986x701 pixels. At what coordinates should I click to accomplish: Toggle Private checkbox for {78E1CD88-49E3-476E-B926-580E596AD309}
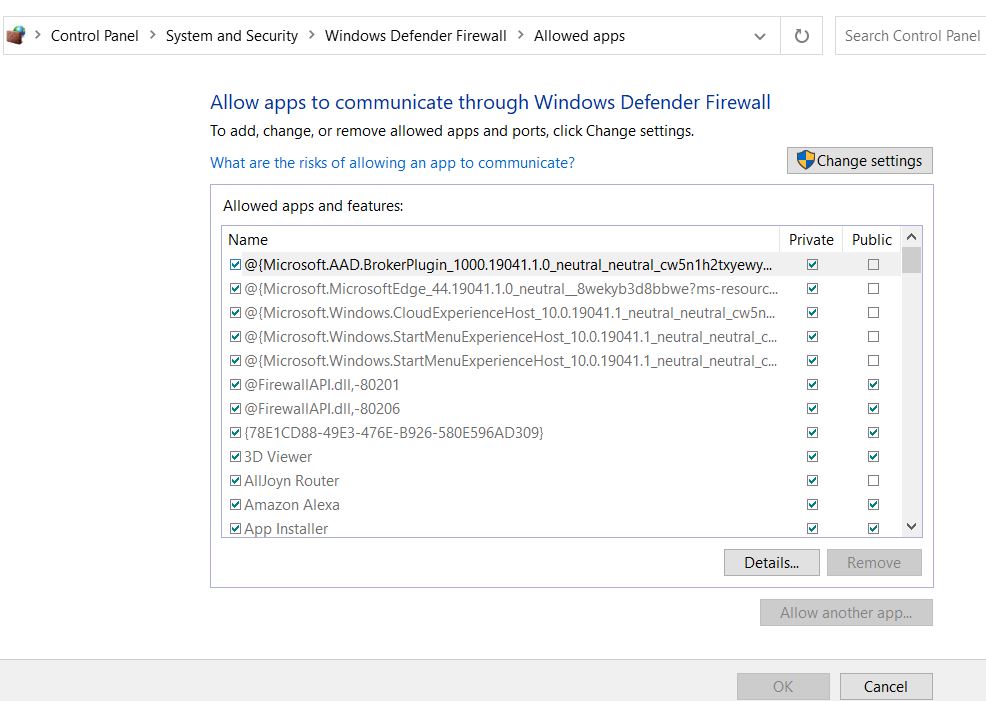coord(812,433)
